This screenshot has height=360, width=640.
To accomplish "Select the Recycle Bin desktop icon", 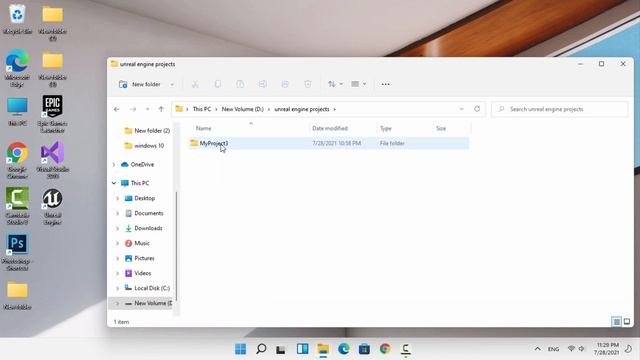I will [17, 20].
